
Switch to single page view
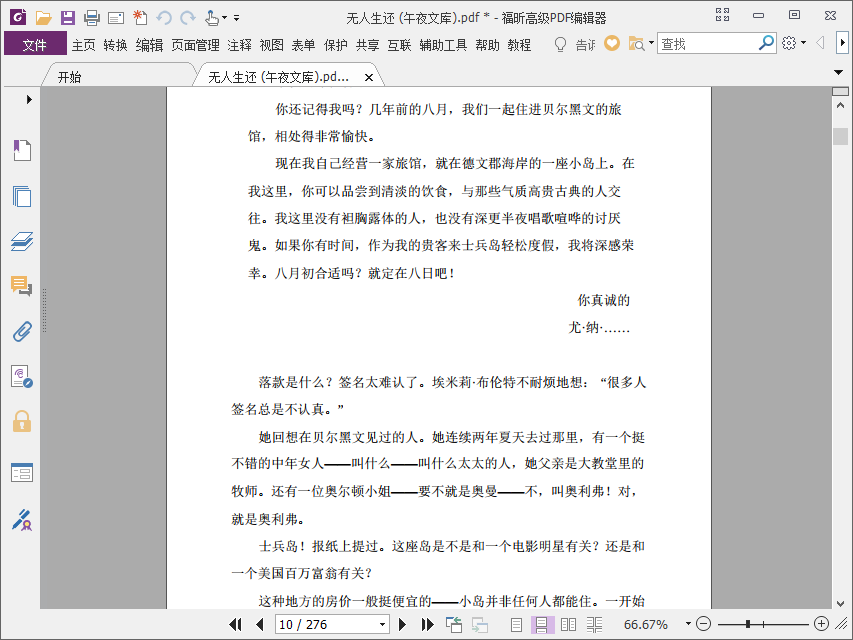tap(516, 625)
